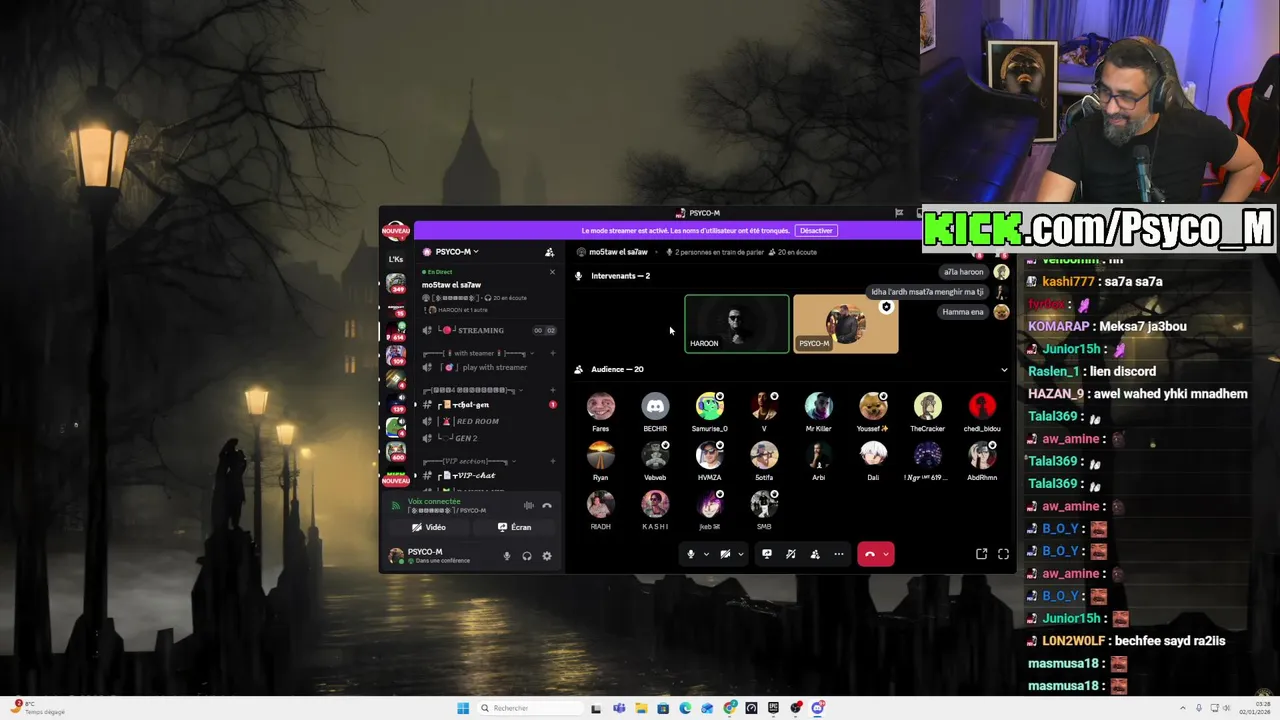Open Microsoft Edge in the taskbar

point(685,708)
